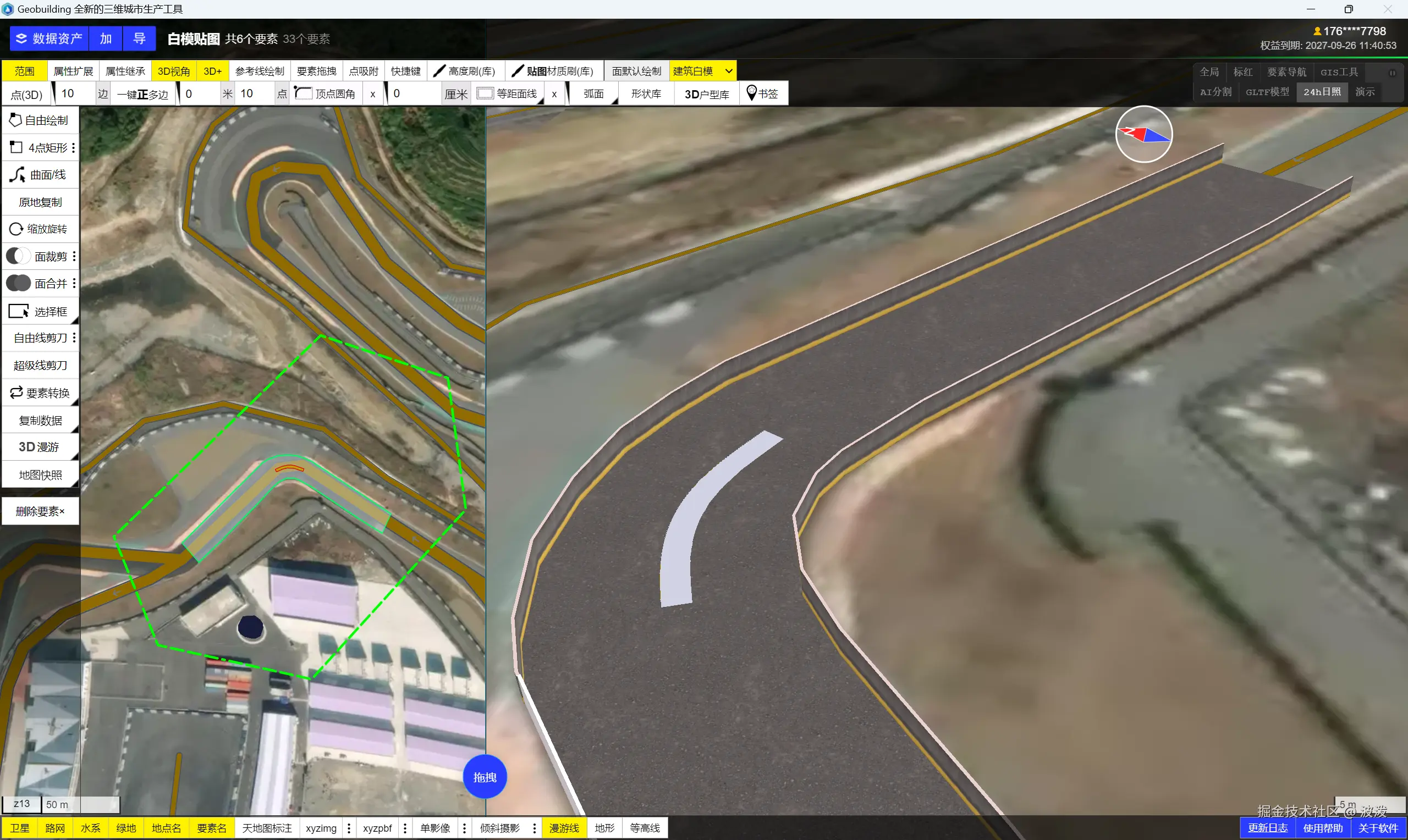Click the 书签 bookmark pin icon
The image size is (1408, 840).
751,93
